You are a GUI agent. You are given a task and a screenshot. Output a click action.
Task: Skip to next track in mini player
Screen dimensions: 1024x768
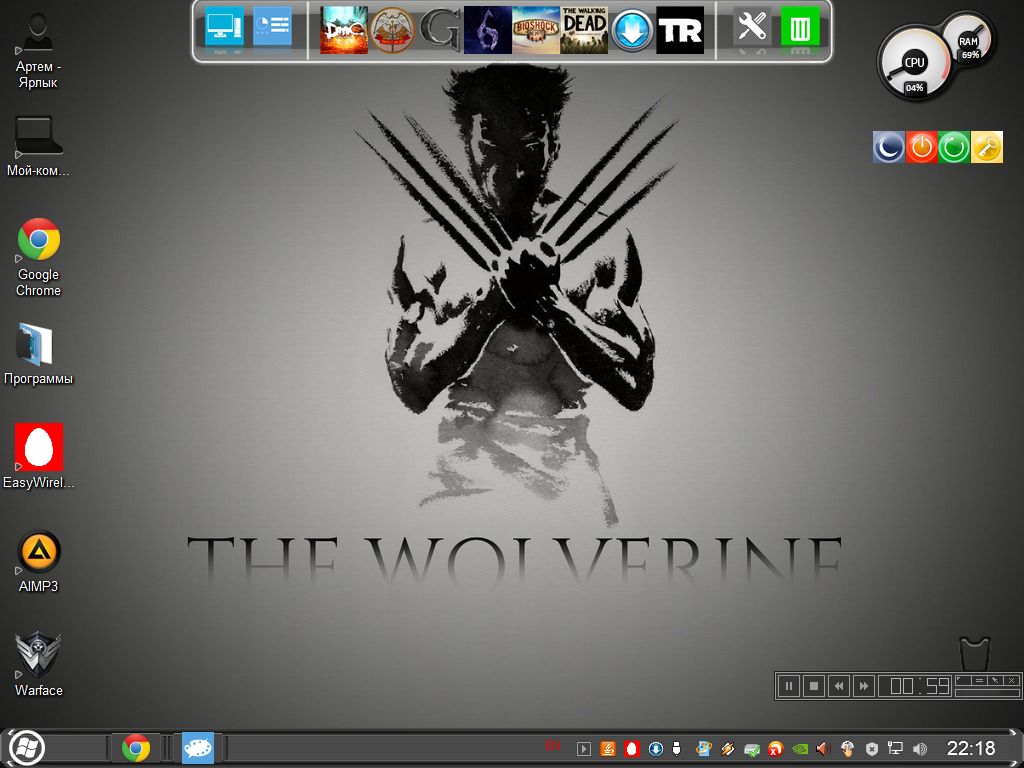click(863, 686)
